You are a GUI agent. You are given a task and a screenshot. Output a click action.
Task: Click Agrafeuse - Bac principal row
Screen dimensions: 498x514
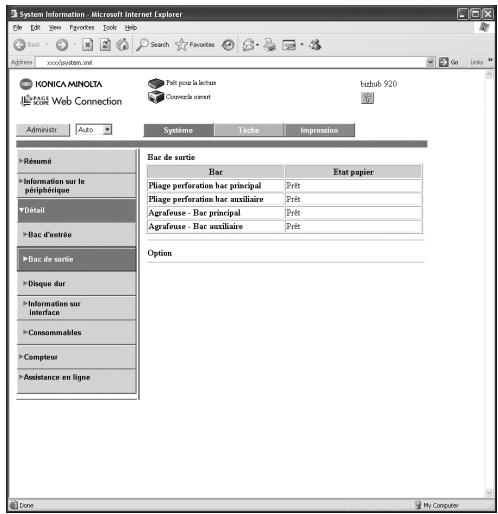point(284,213)
